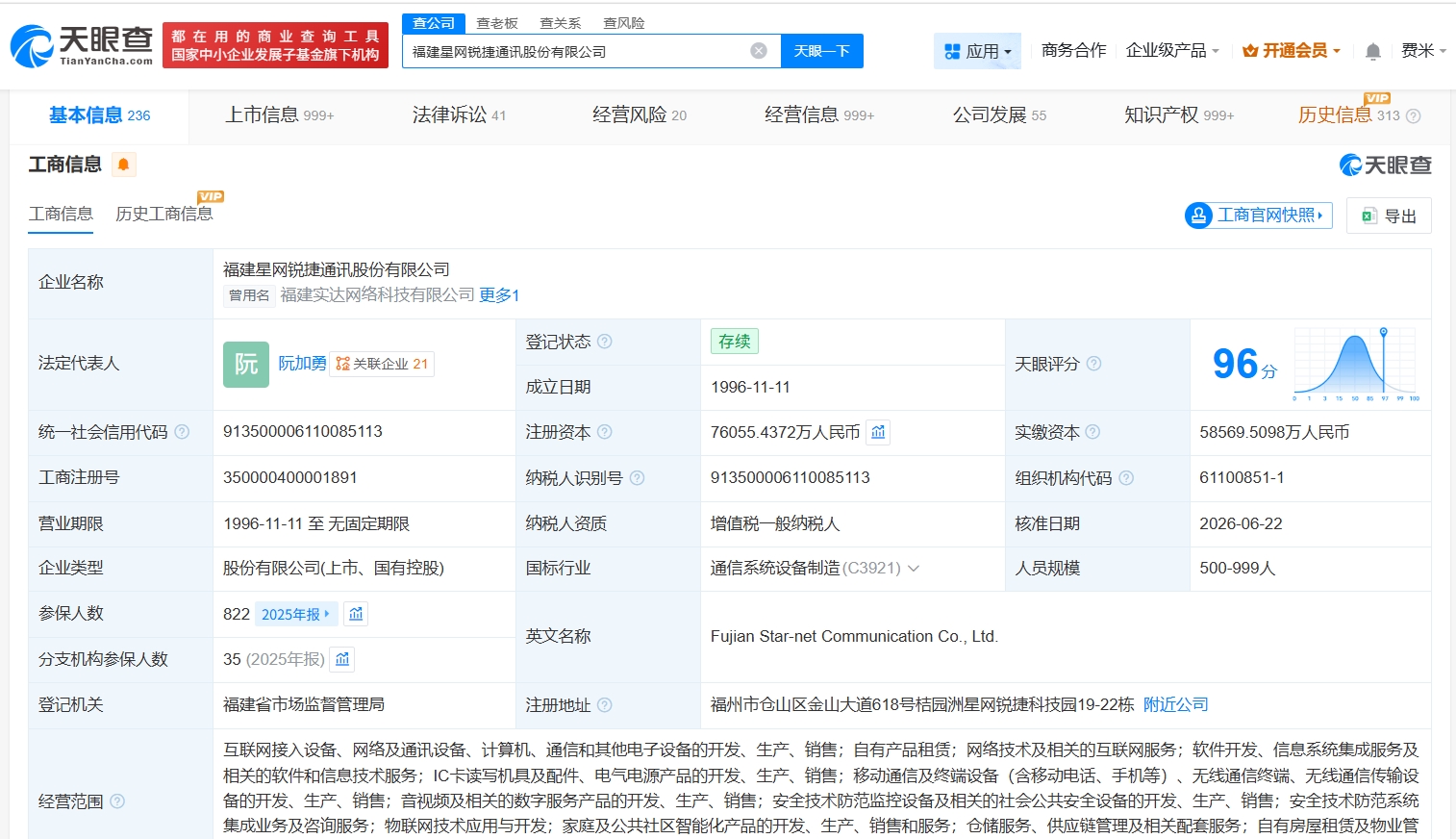Select the 历史信息 VIP tab

(1349, 115)
